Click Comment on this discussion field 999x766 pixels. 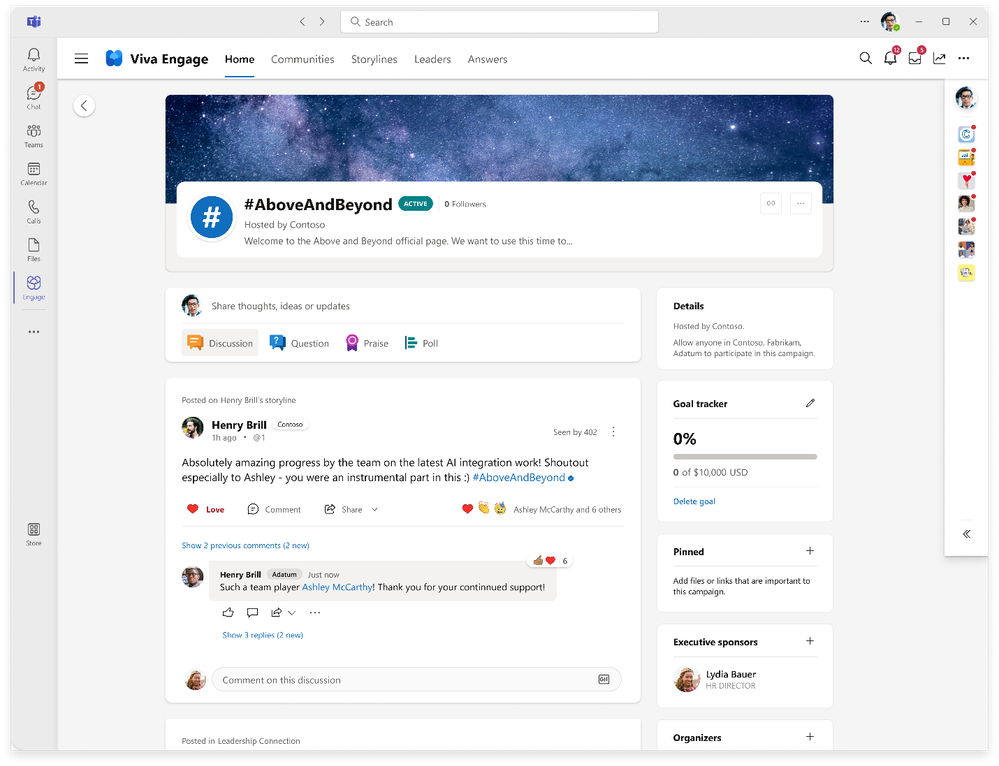(x=416, y=679)
